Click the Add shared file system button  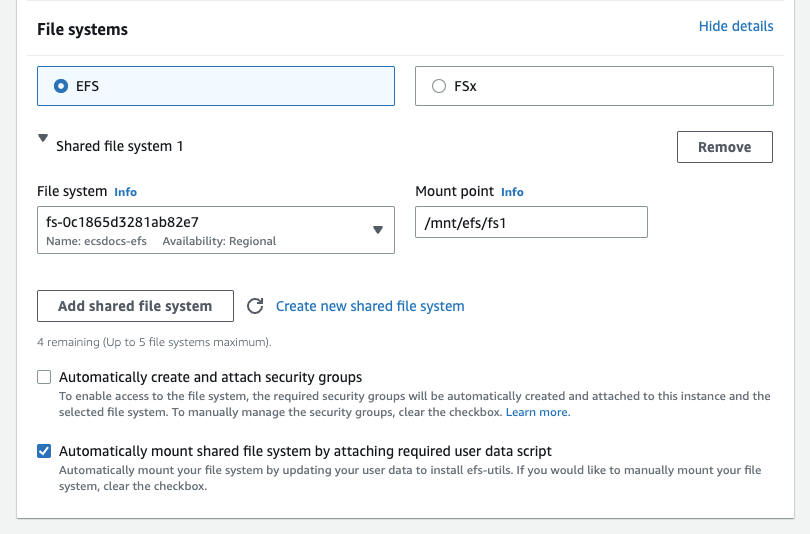tap(135, 306)
